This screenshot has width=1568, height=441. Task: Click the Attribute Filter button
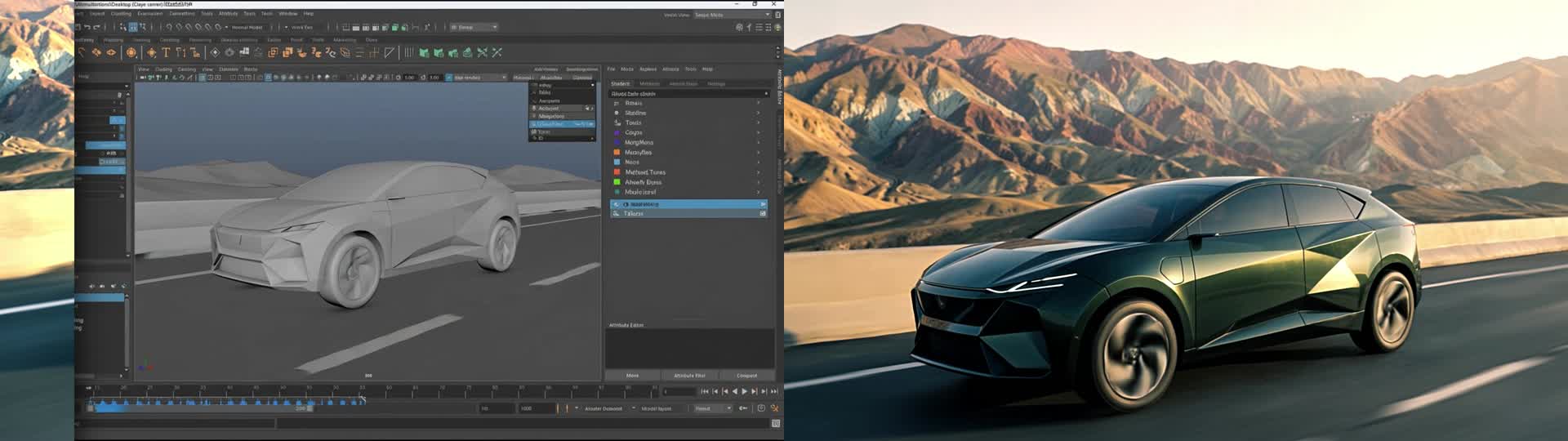tap(689, 376)
